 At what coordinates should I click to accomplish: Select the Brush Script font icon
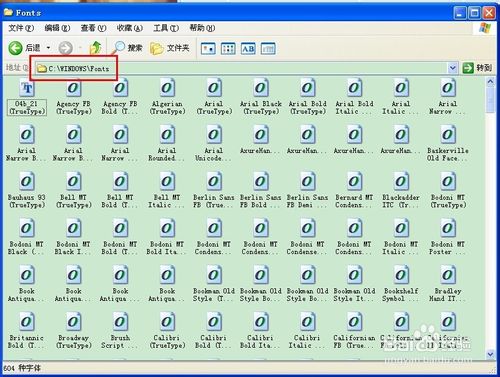click(x=120, y=322)
